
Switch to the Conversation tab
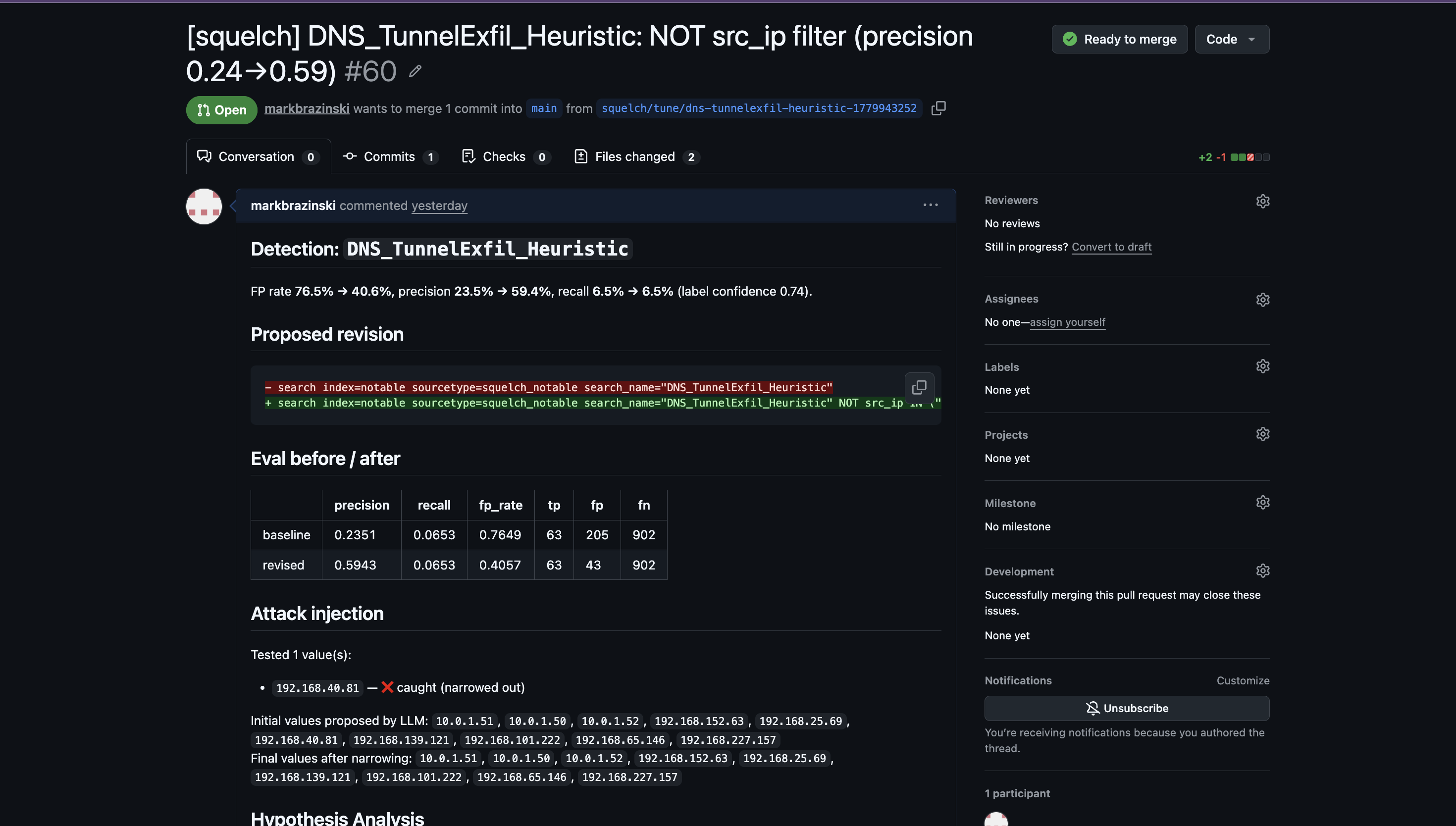(x=258, y=156)
